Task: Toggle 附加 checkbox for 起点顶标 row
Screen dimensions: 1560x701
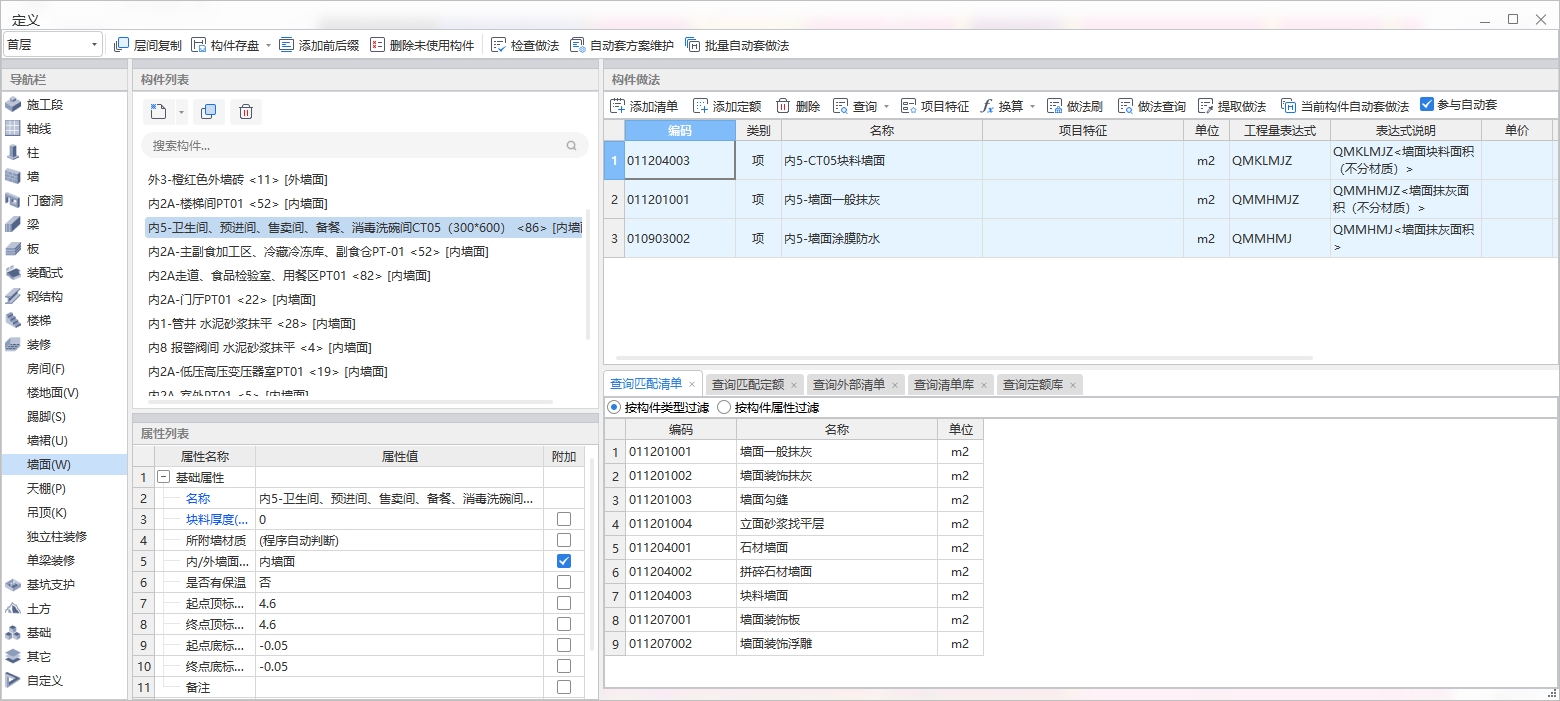Action: tap(564, 603)
